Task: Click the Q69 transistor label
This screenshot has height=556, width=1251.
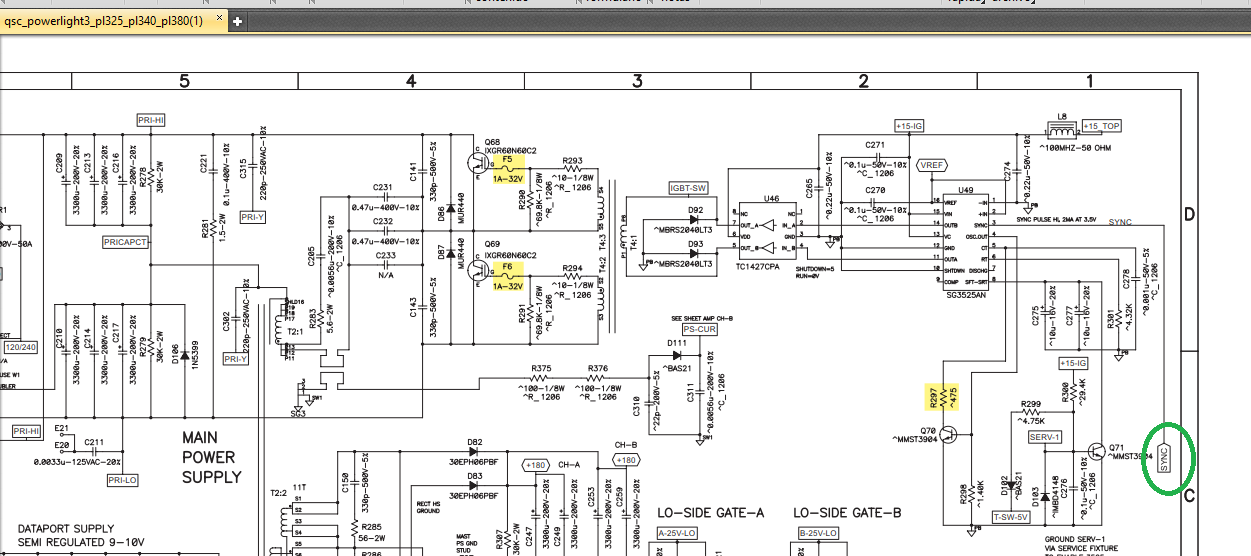Action: point(492,245)
